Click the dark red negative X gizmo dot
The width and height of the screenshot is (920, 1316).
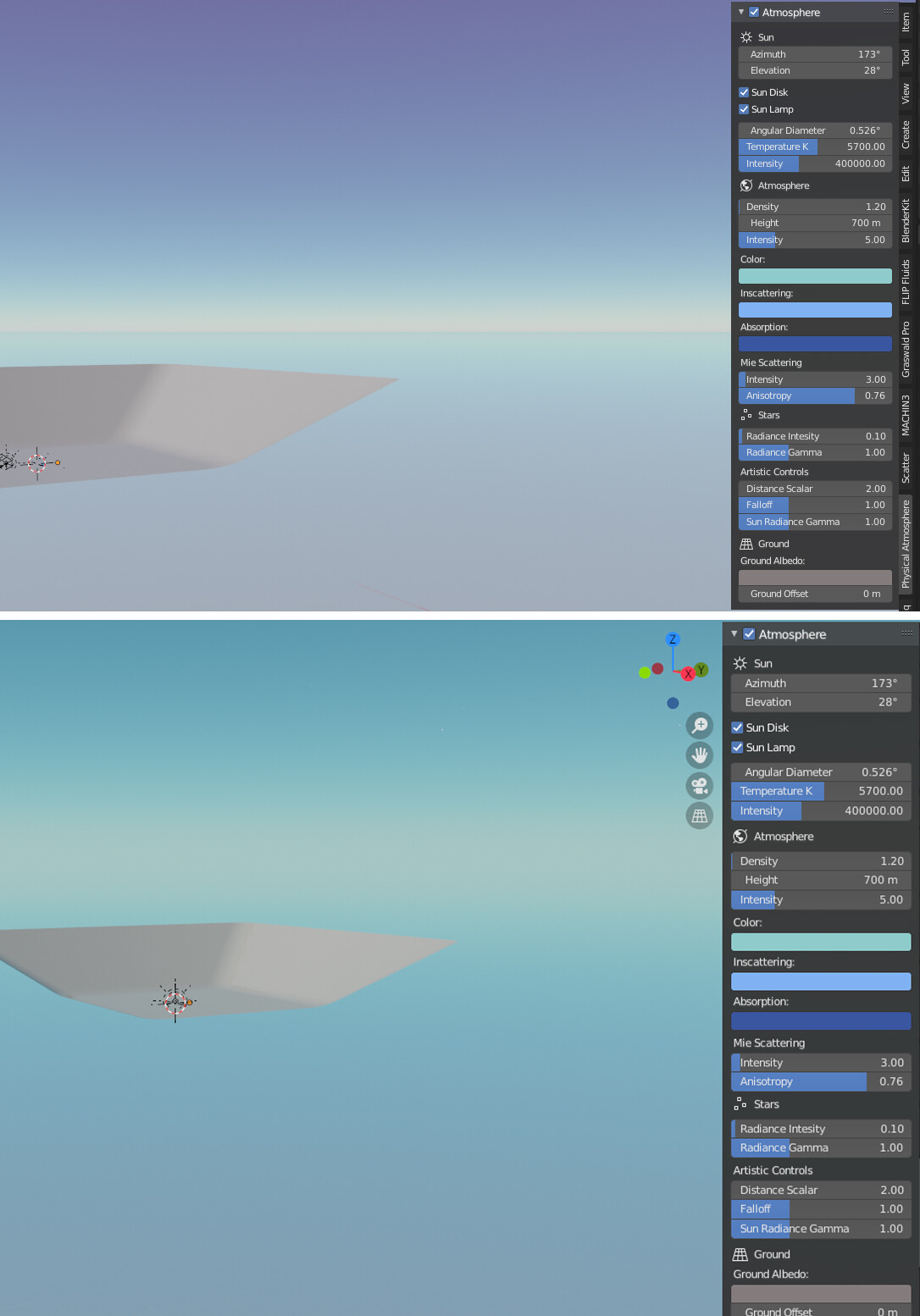pyautogui.click(x=657, y=668)
